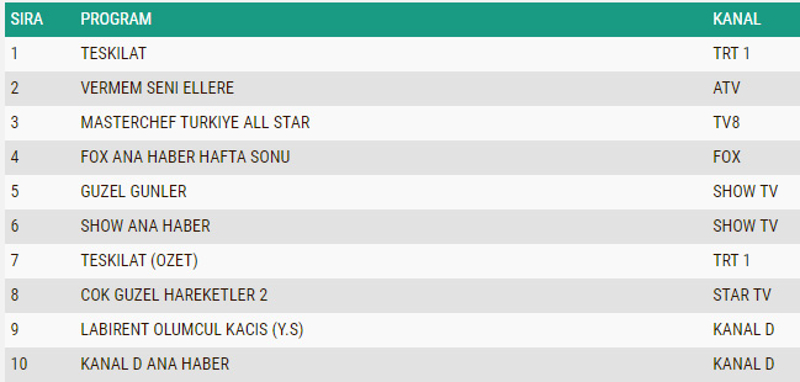Select the FOX channel cell
Screen dimensions: 800x382
click(x=727, y=157)
